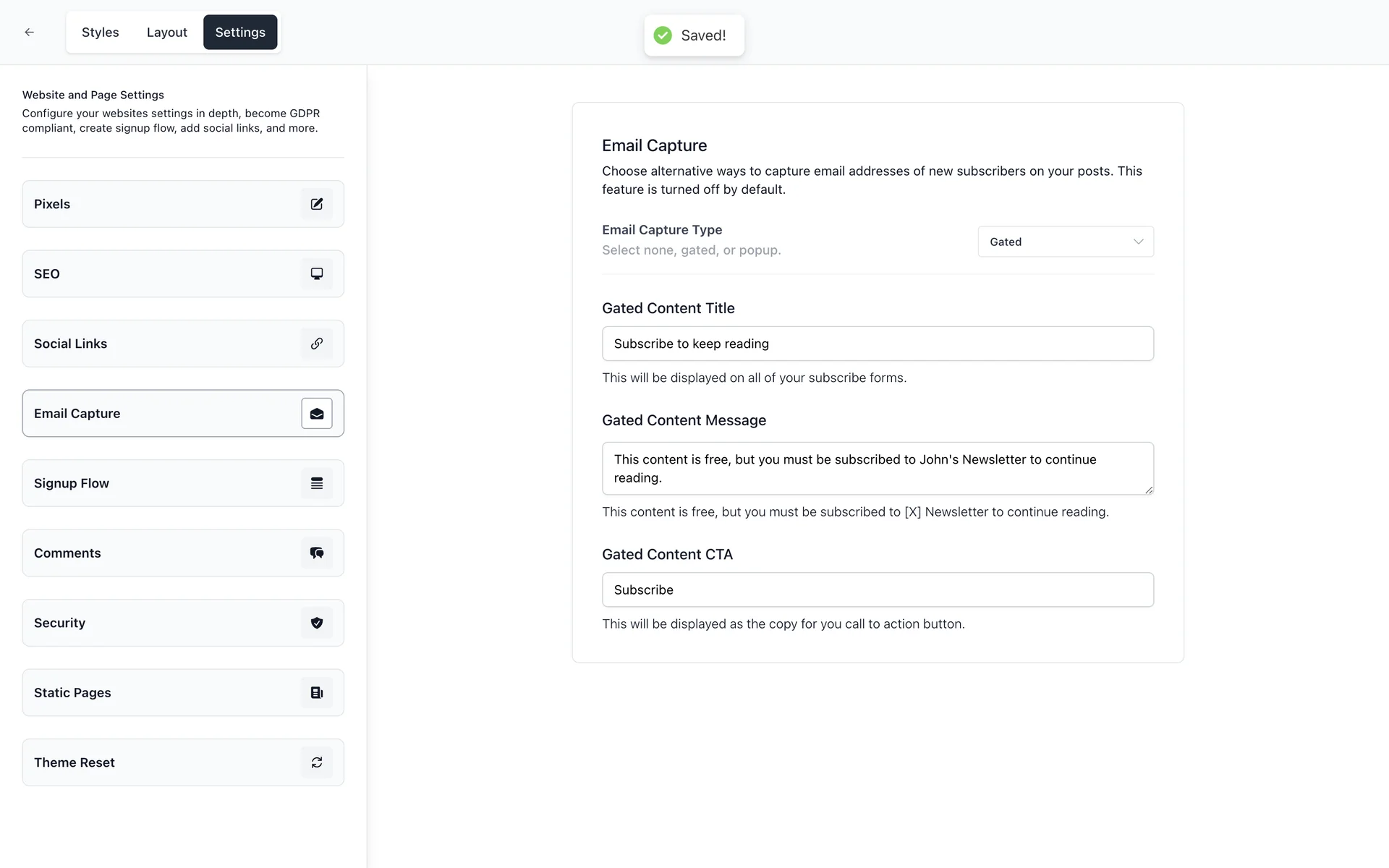This screenshot has width=1389, height=868.
Task: Click the Social Links chain icon
Action: pos(317,344)
